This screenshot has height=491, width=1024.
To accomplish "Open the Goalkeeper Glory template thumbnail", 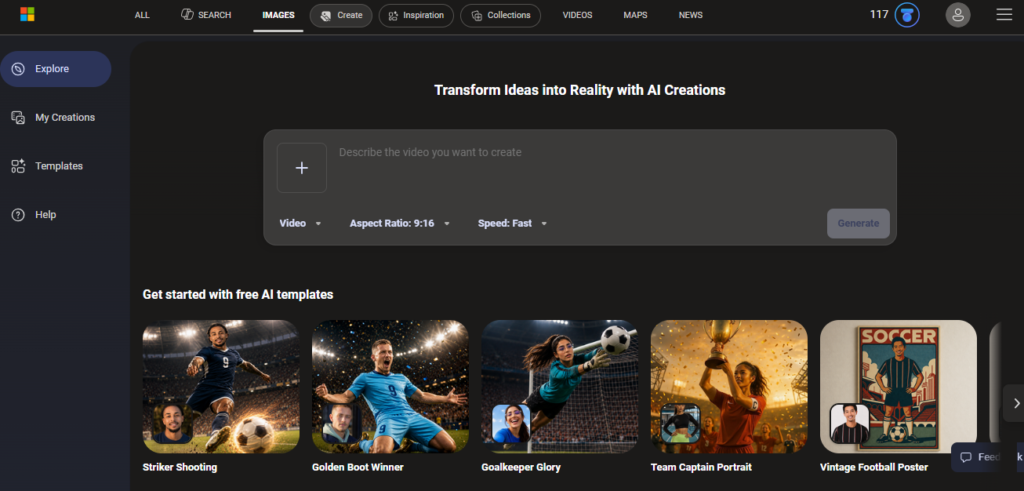I will tap(560, 387).
